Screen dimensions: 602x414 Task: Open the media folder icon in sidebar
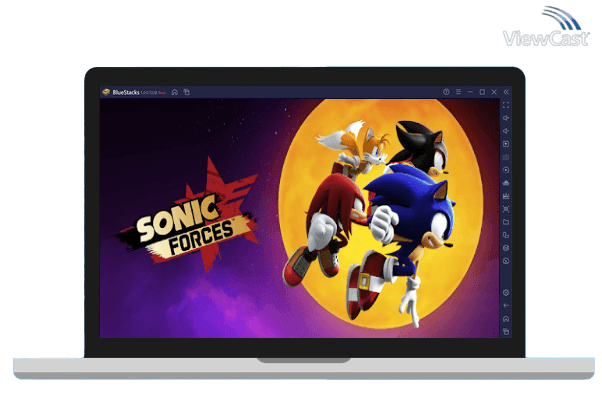[x=506, y=222]
